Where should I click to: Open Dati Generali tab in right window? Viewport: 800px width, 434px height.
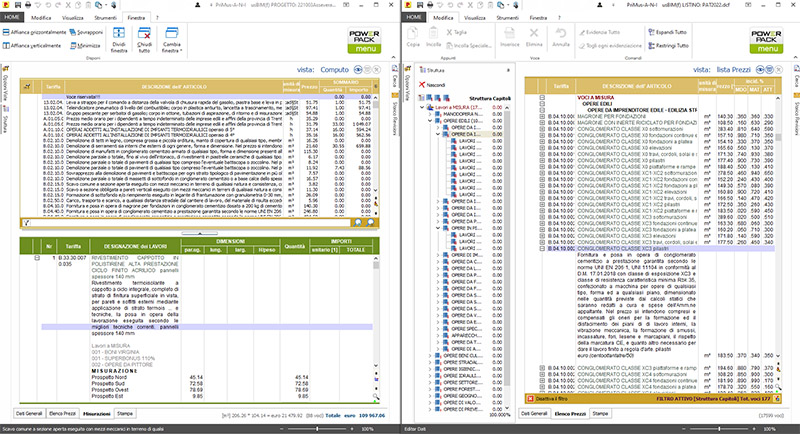point(534,414)
